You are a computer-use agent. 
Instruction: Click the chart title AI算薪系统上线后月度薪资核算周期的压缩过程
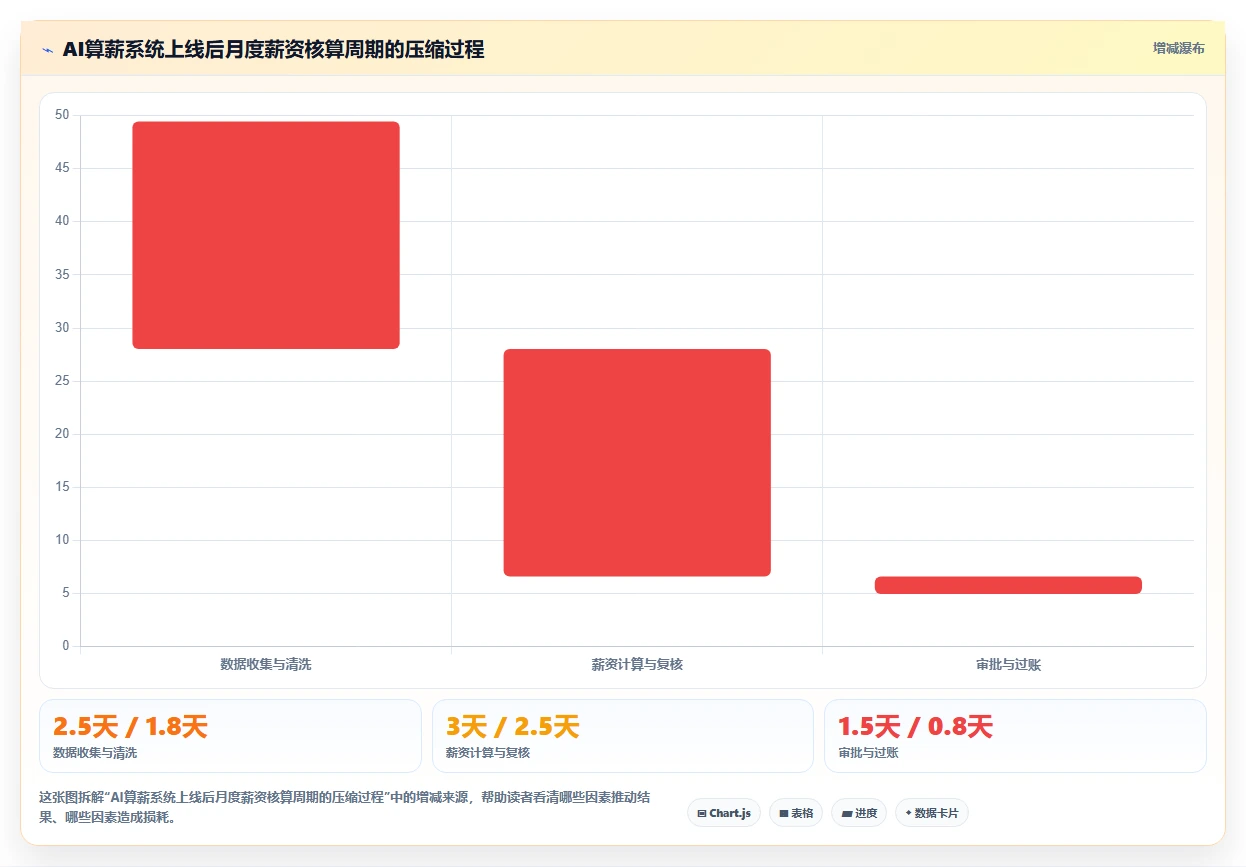coord(273,50)
